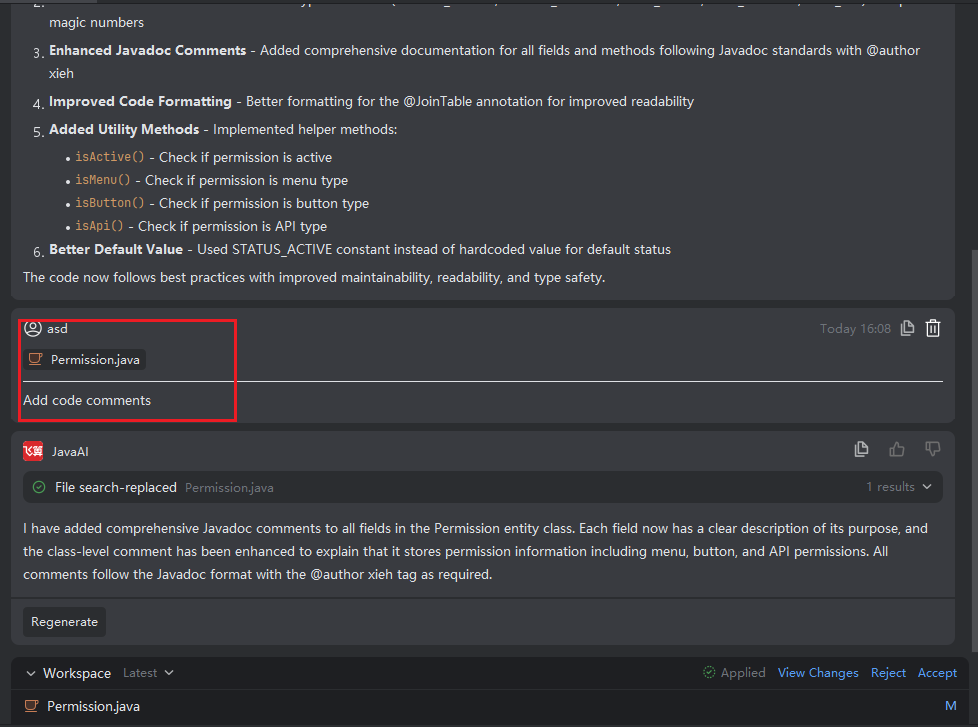Click the Applied status indicator
This screenshot has height=727, width=978.
tap(734, 673)
